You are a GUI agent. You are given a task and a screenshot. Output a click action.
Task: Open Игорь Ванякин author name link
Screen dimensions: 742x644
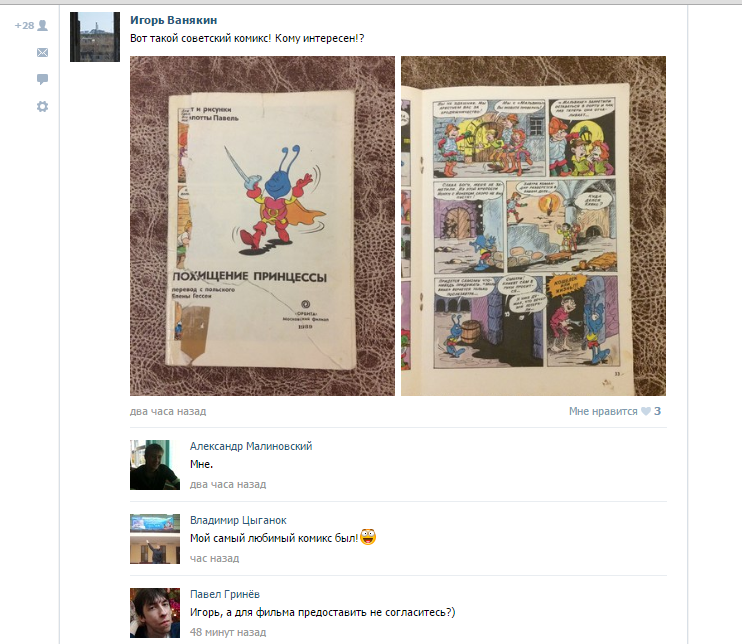coord(174,20)
